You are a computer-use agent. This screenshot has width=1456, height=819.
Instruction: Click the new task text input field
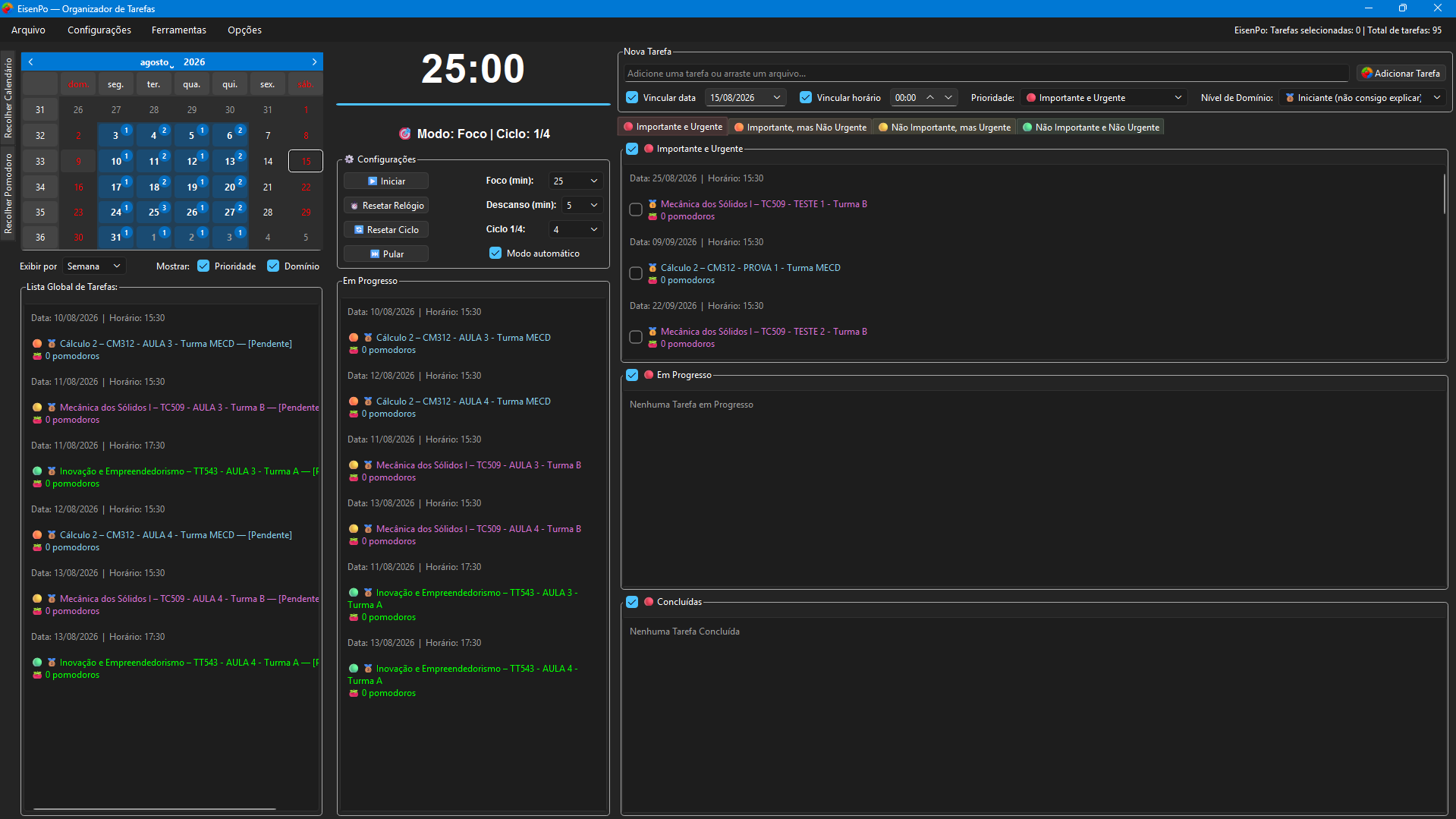click(986, 73)
